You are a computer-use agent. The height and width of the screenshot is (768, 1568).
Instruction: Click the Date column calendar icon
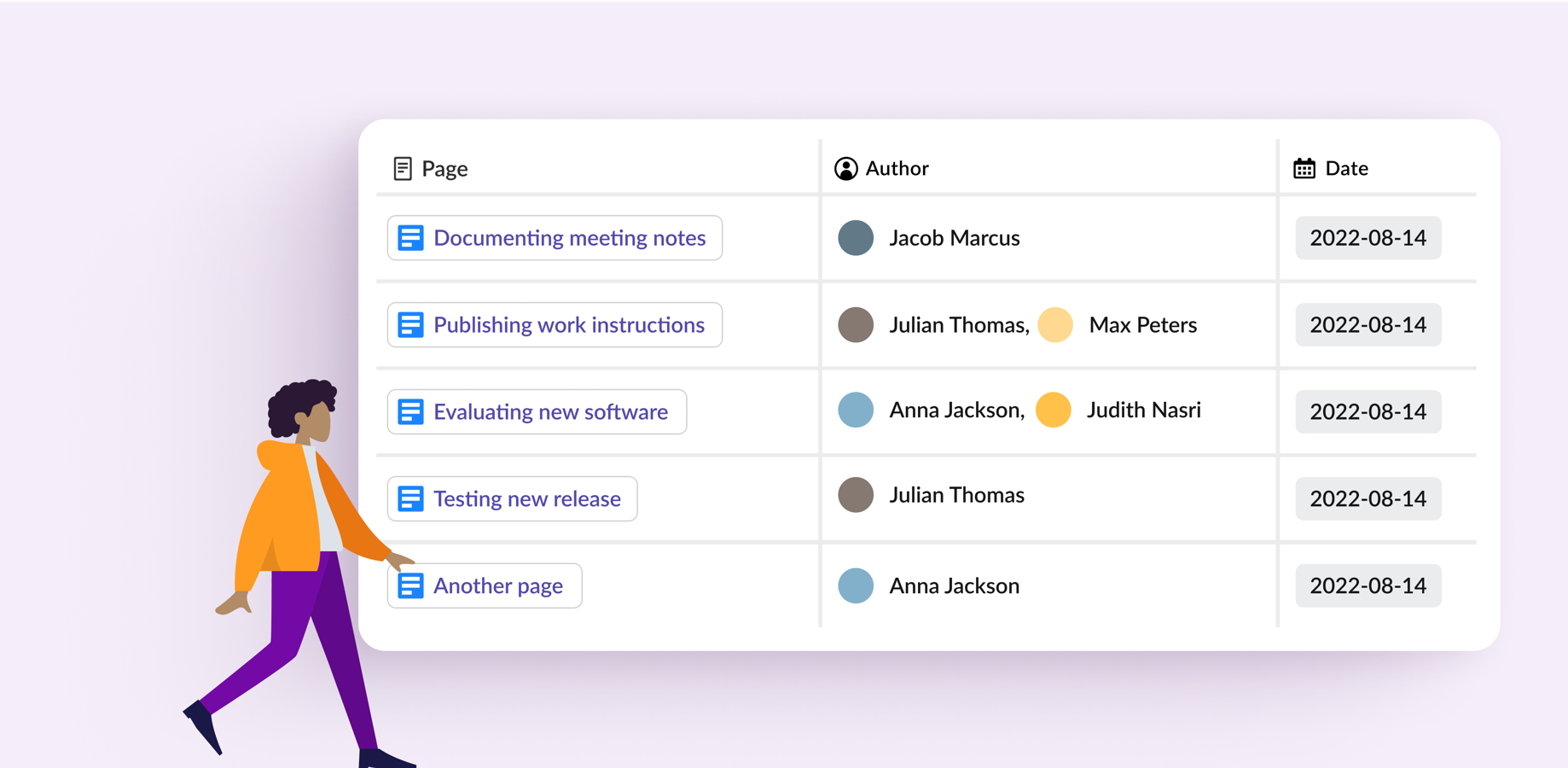(1304, 169)
